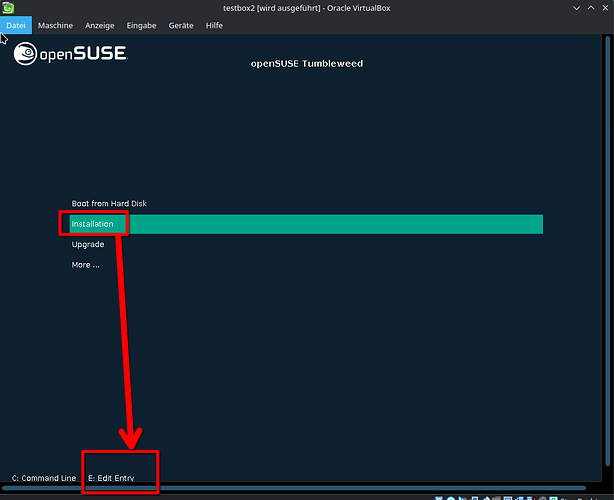
Task: Expand the More ... boot submenu
Action: pyautogui.click(x=86, y=265)
